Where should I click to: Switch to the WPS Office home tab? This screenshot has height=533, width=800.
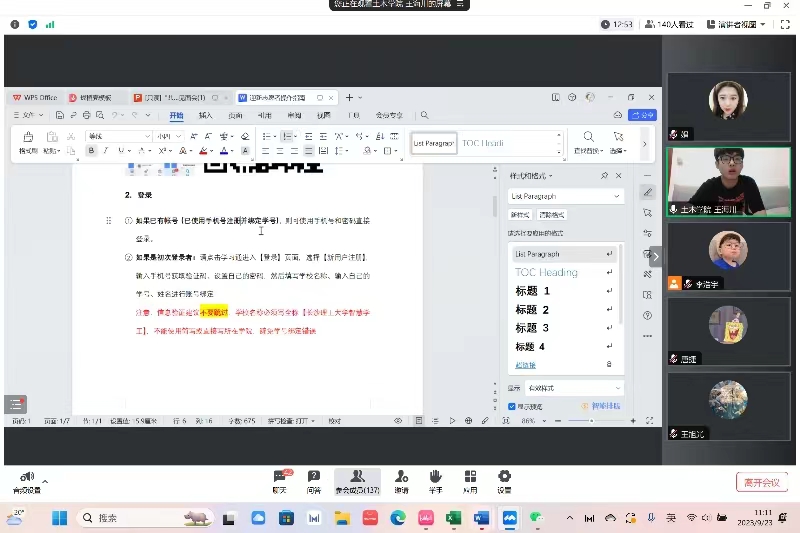[34, 98]
